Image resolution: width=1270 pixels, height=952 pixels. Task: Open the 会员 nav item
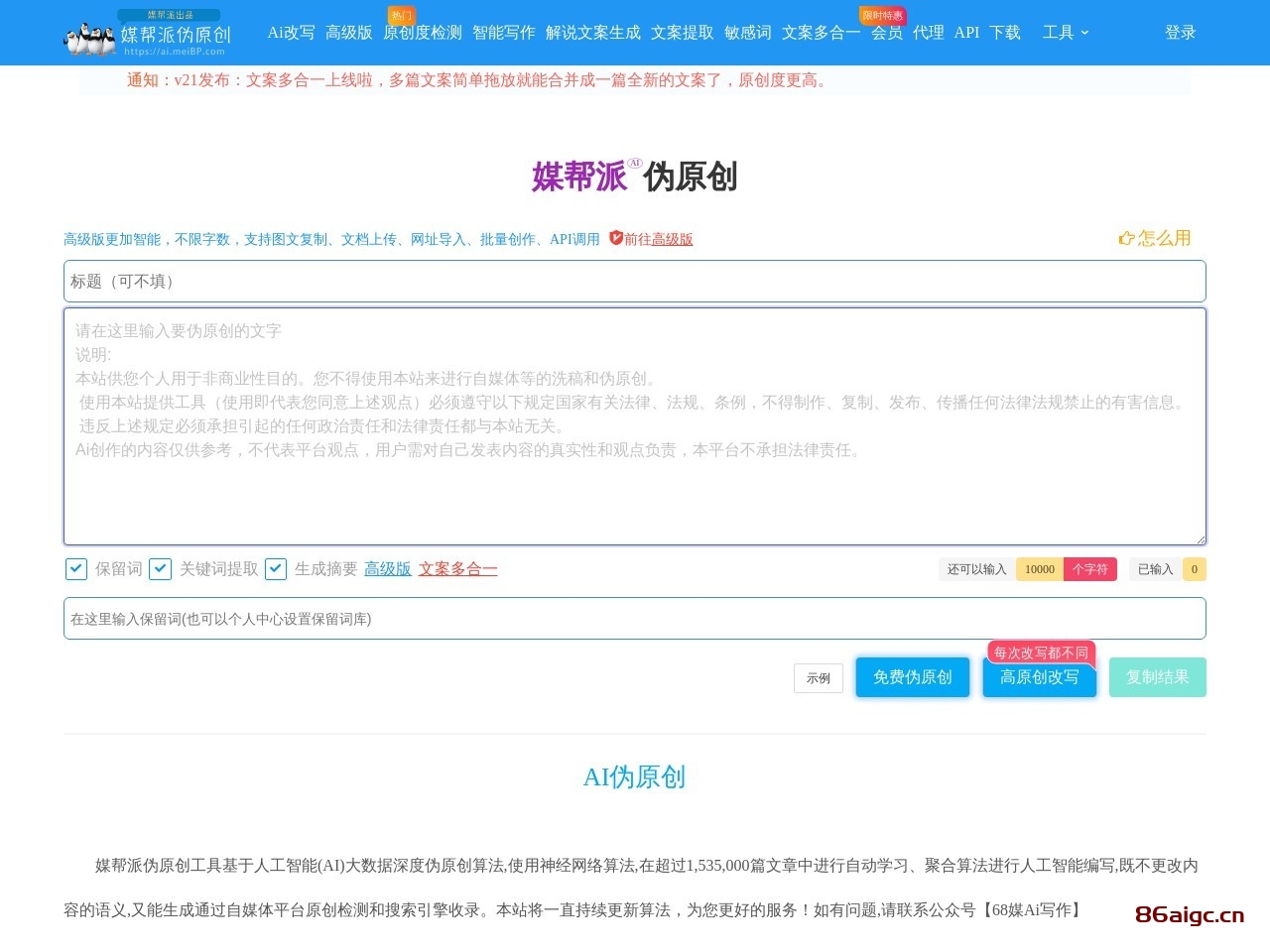pyautogui.click(x=887, y=33)
